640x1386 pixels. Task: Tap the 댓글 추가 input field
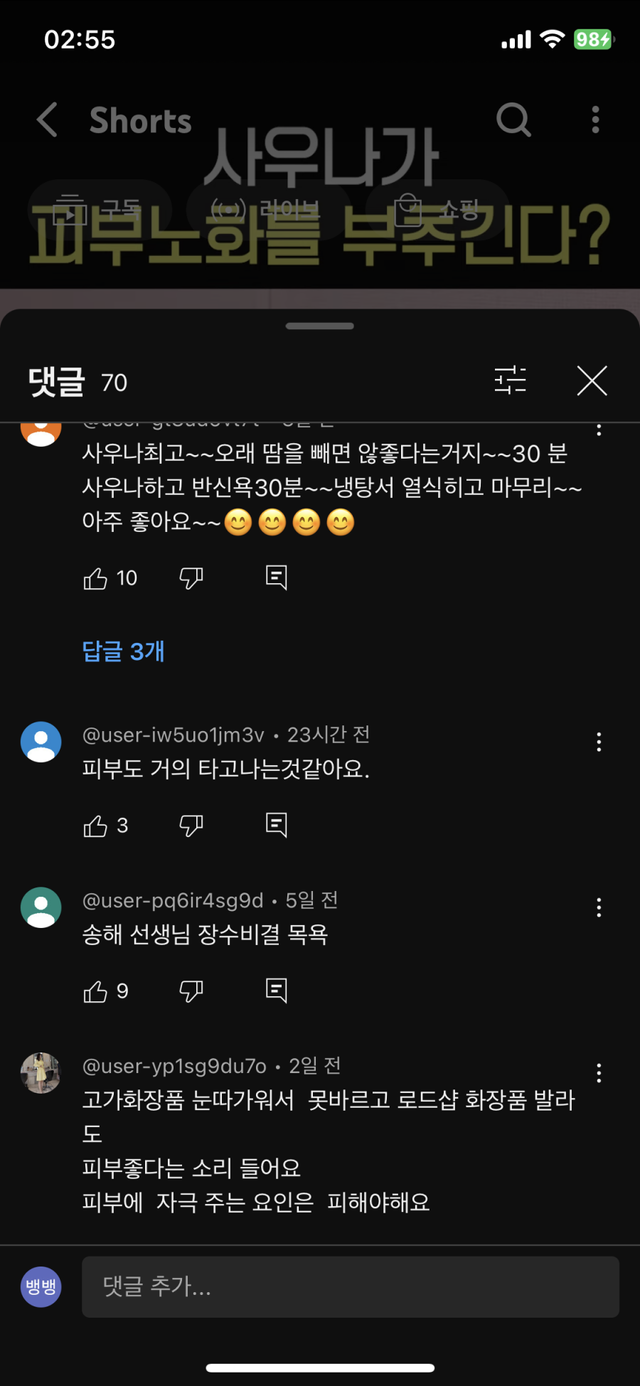(350, 1287)
